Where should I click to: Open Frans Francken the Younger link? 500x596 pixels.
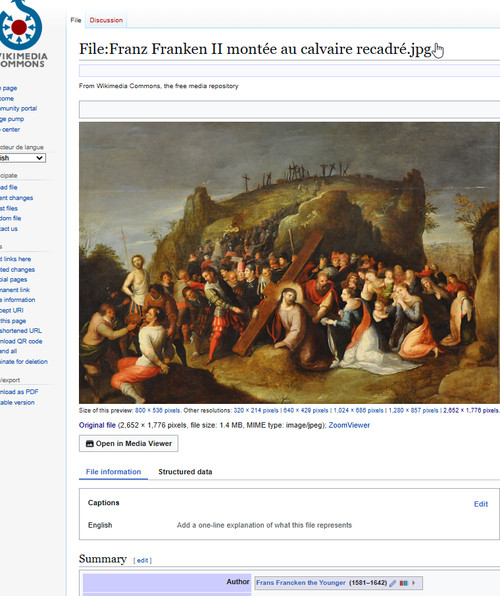(x=300, y=583)
